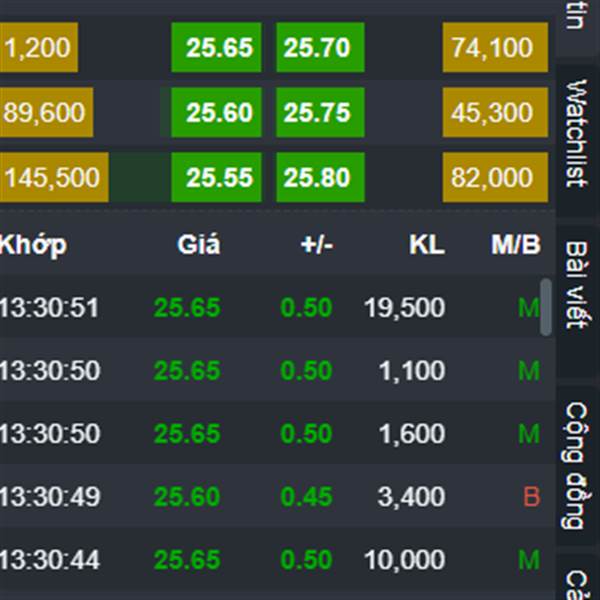
Task: Click bid volume 1,200 cell
Action: (39, 47)
